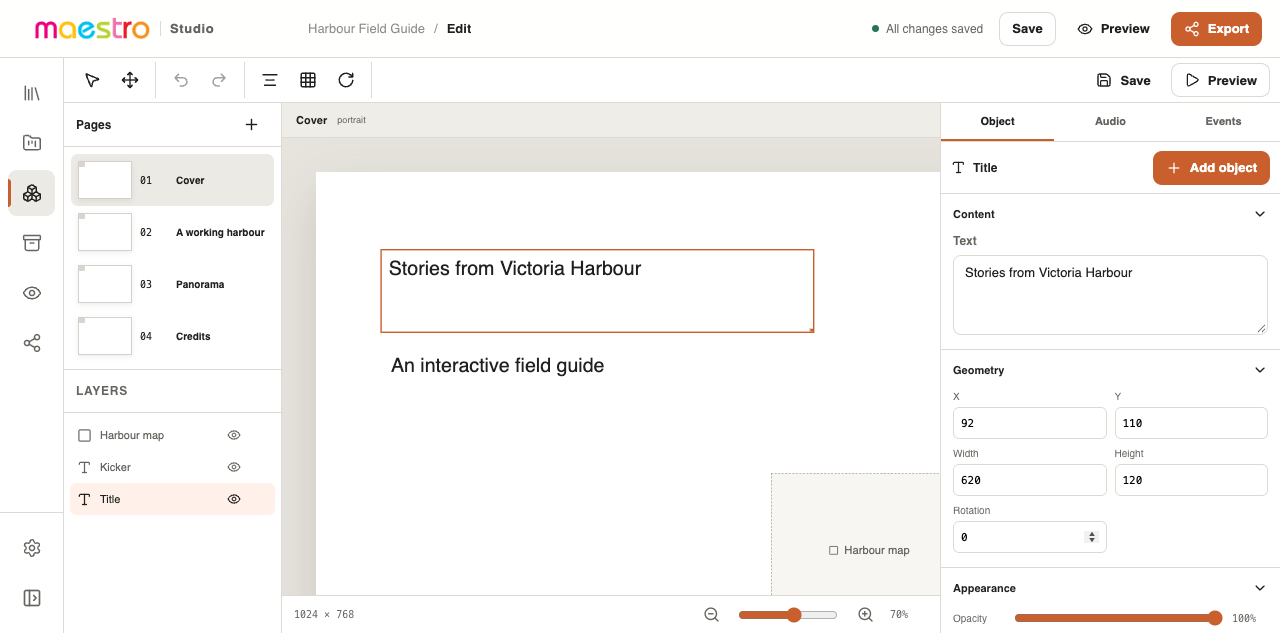Open the eye preview sidebar icon
The width and height of the screenshot is (1280, 633).
tap(32, 293)
